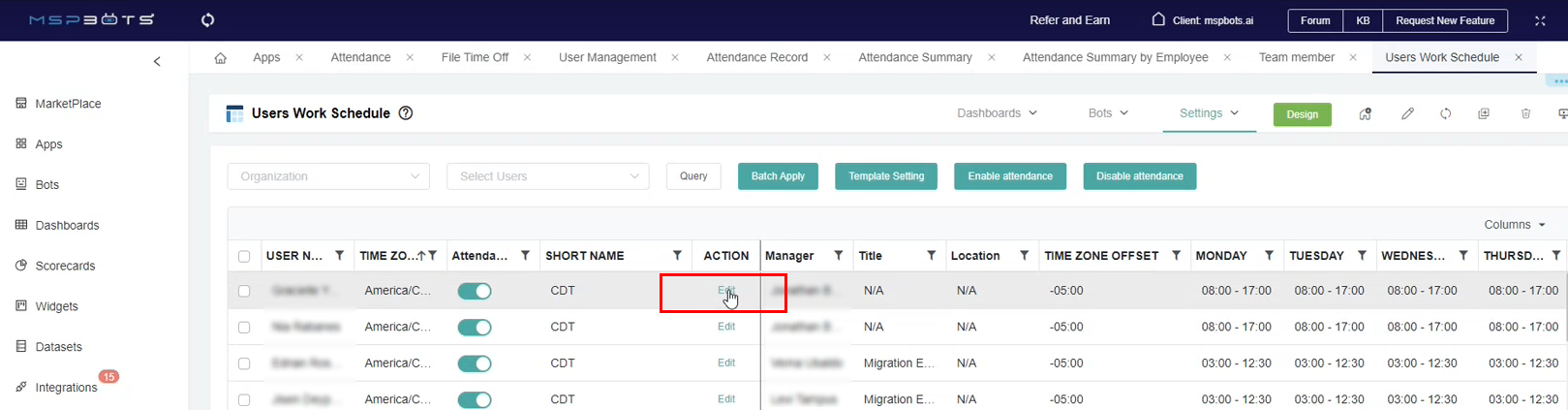Click the pencil edit icon in the toolbar
Image resolution: width=1568 pixels, height=410 pixels.
[1407, 114]
